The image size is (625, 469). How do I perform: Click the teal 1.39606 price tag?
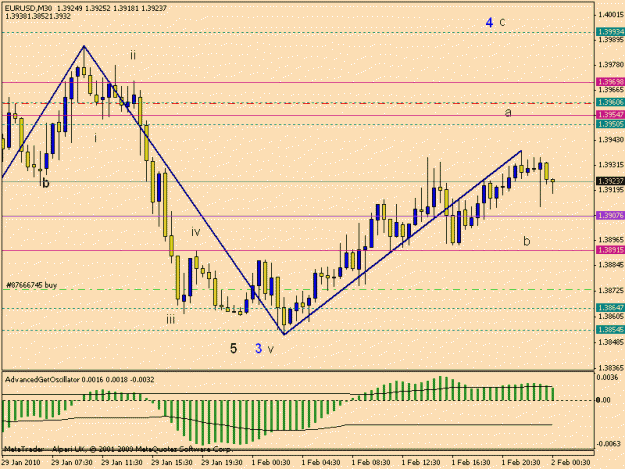610,102
